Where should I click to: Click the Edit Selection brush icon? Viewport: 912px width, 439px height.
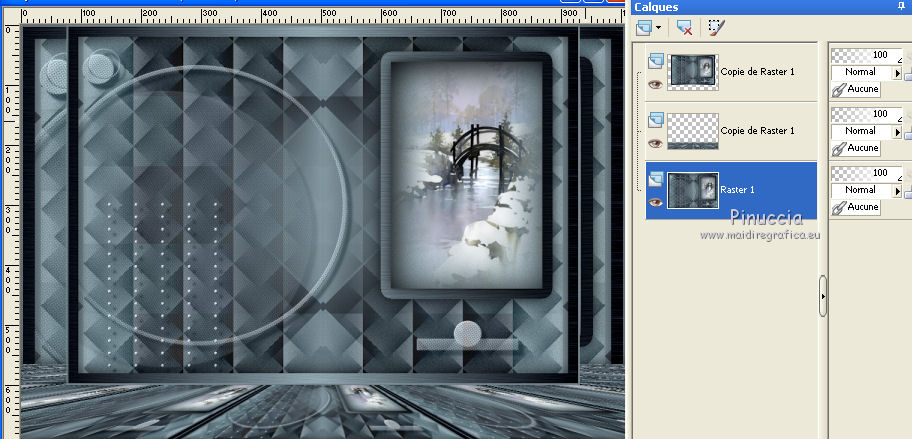coord(717,27)
